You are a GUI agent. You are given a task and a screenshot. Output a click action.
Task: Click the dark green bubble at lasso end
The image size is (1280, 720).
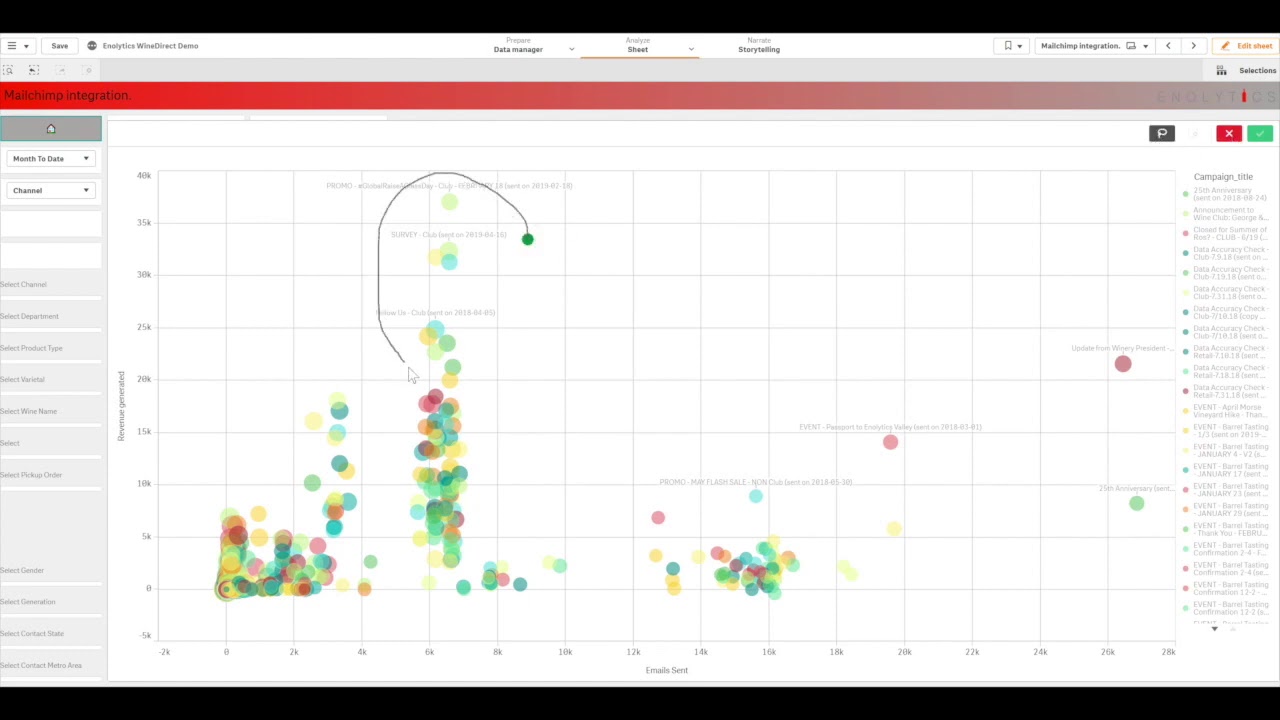pos(527,239)
